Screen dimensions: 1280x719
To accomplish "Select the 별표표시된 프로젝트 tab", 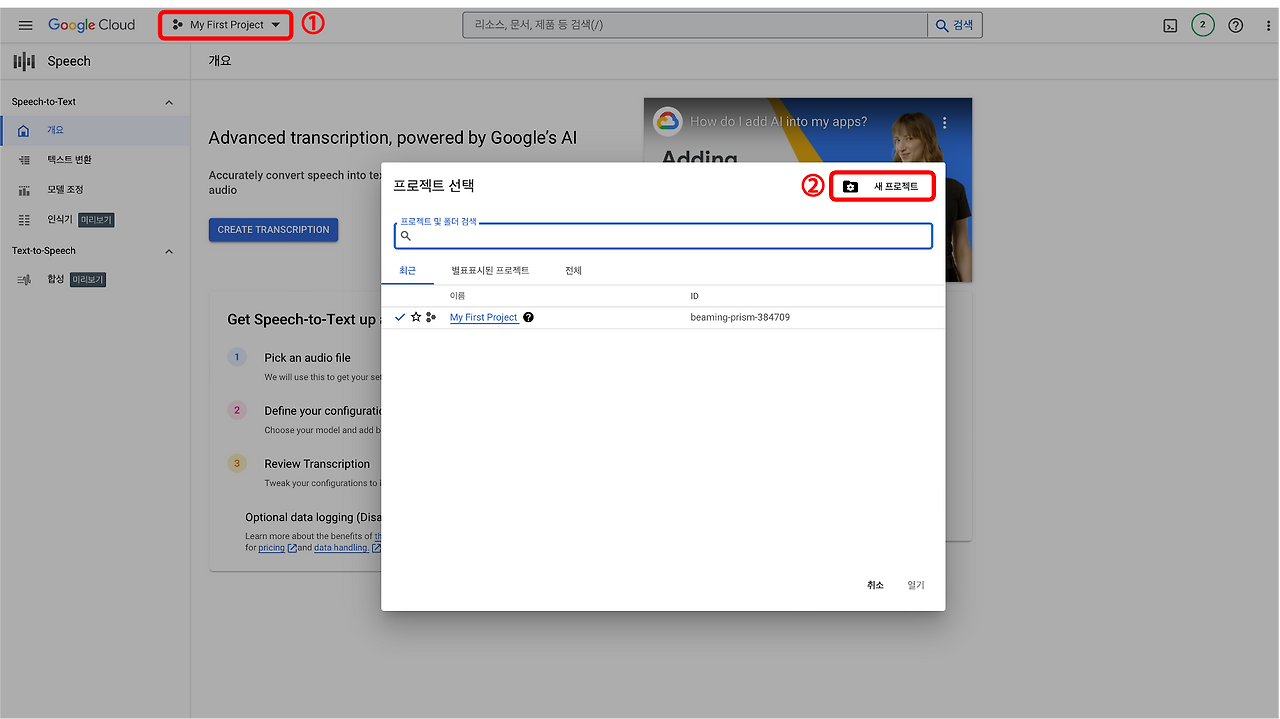I will click(490, 269).
